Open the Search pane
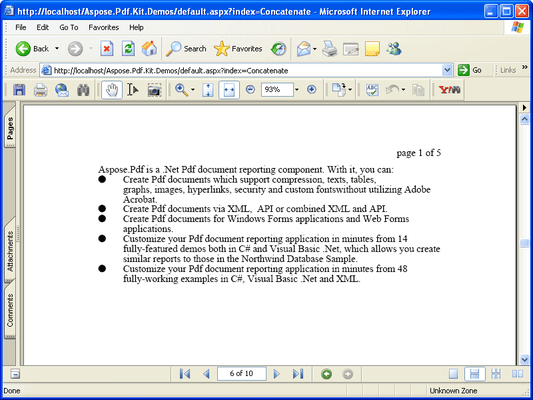This screenshot has height=400, width=533. coord(186,49)
